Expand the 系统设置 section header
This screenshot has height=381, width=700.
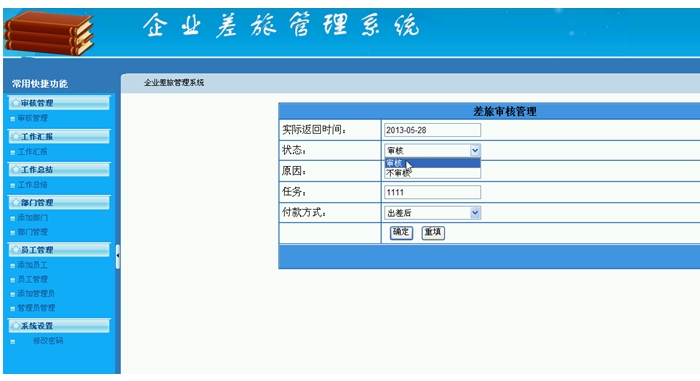tap(59, 326)
